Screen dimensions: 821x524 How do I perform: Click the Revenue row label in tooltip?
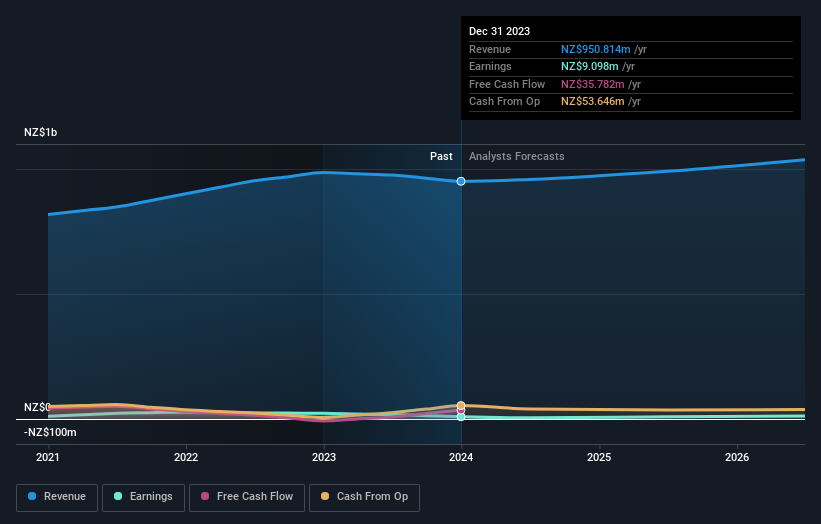[490, 49]
